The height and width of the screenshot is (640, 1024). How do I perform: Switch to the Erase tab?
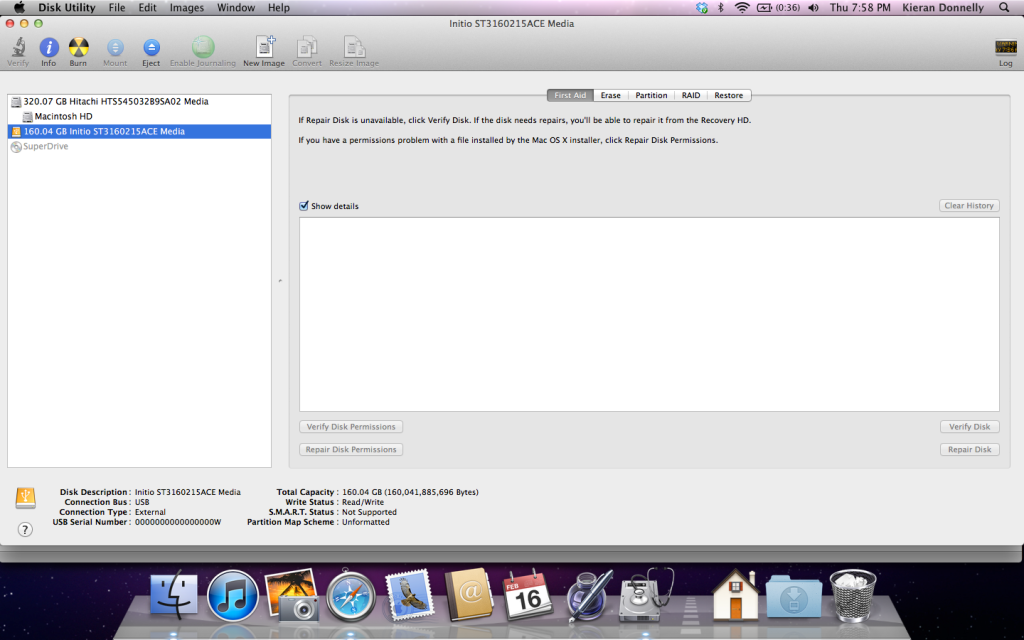pyautogui.click(x=611, y=95)
